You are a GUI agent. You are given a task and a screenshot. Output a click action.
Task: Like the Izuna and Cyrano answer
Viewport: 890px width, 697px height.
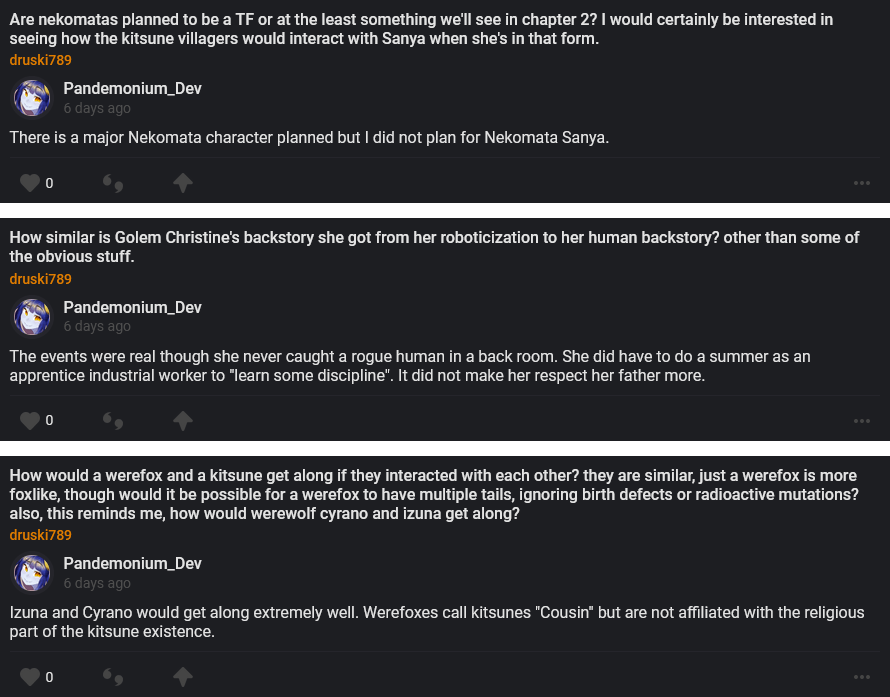click(31, 677)
